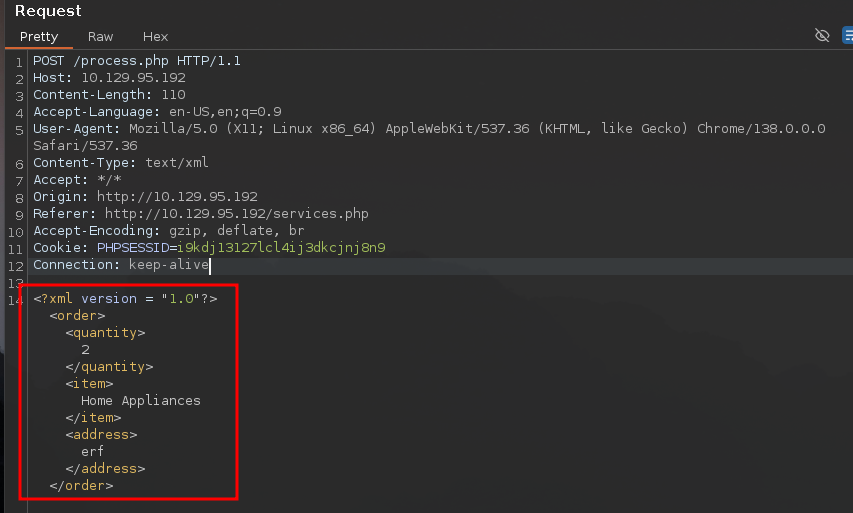Click the closing order tag
The height and width of the screenshot is (513, 853).
(x=81, y=485)
